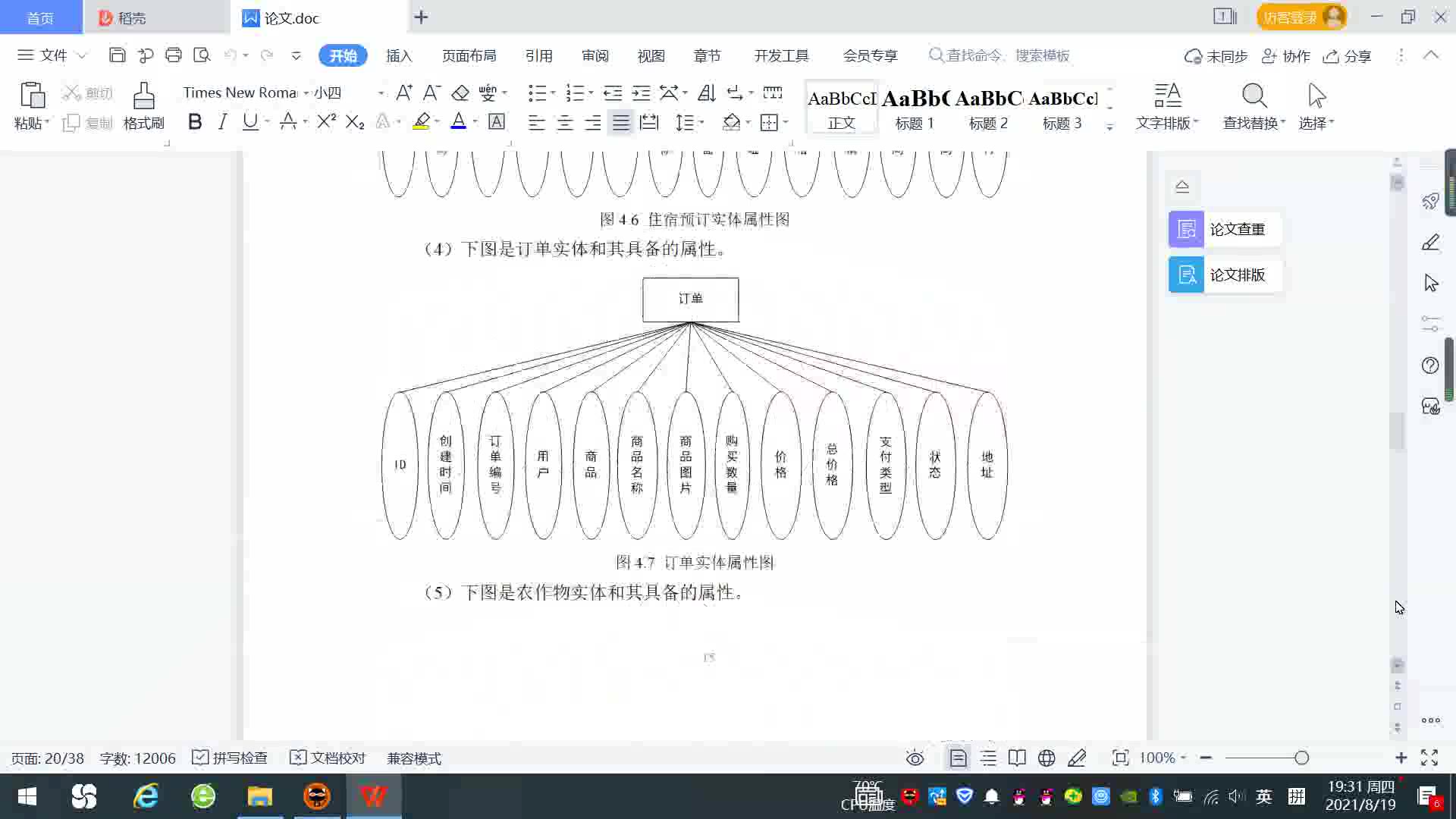The width and height of the screenshot is (1456, 819).
Task: Click the print icon in quick toolbar
Action: click(174, 55)
